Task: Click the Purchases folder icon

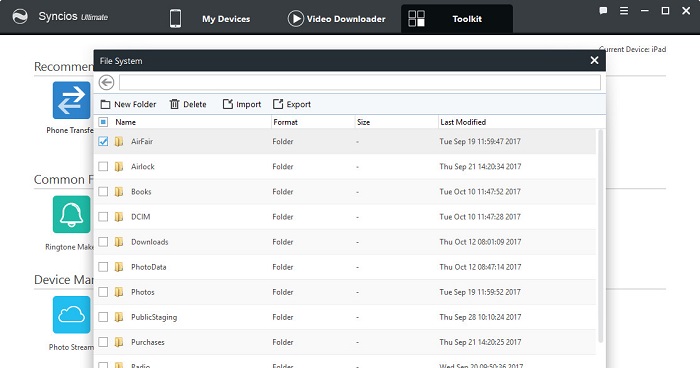Action: tap(119, 342)
